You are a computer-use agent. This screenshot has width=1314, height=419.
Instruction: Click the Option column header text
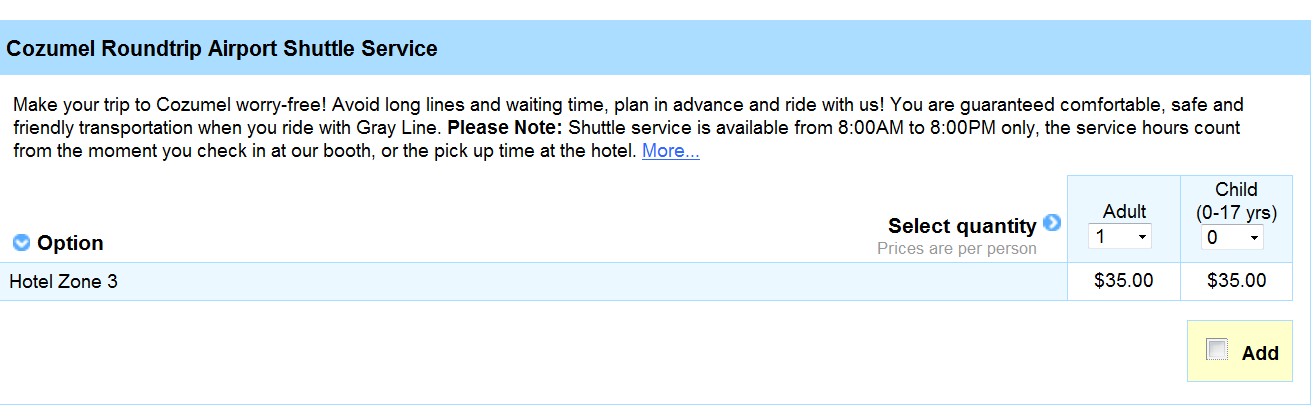70,243
